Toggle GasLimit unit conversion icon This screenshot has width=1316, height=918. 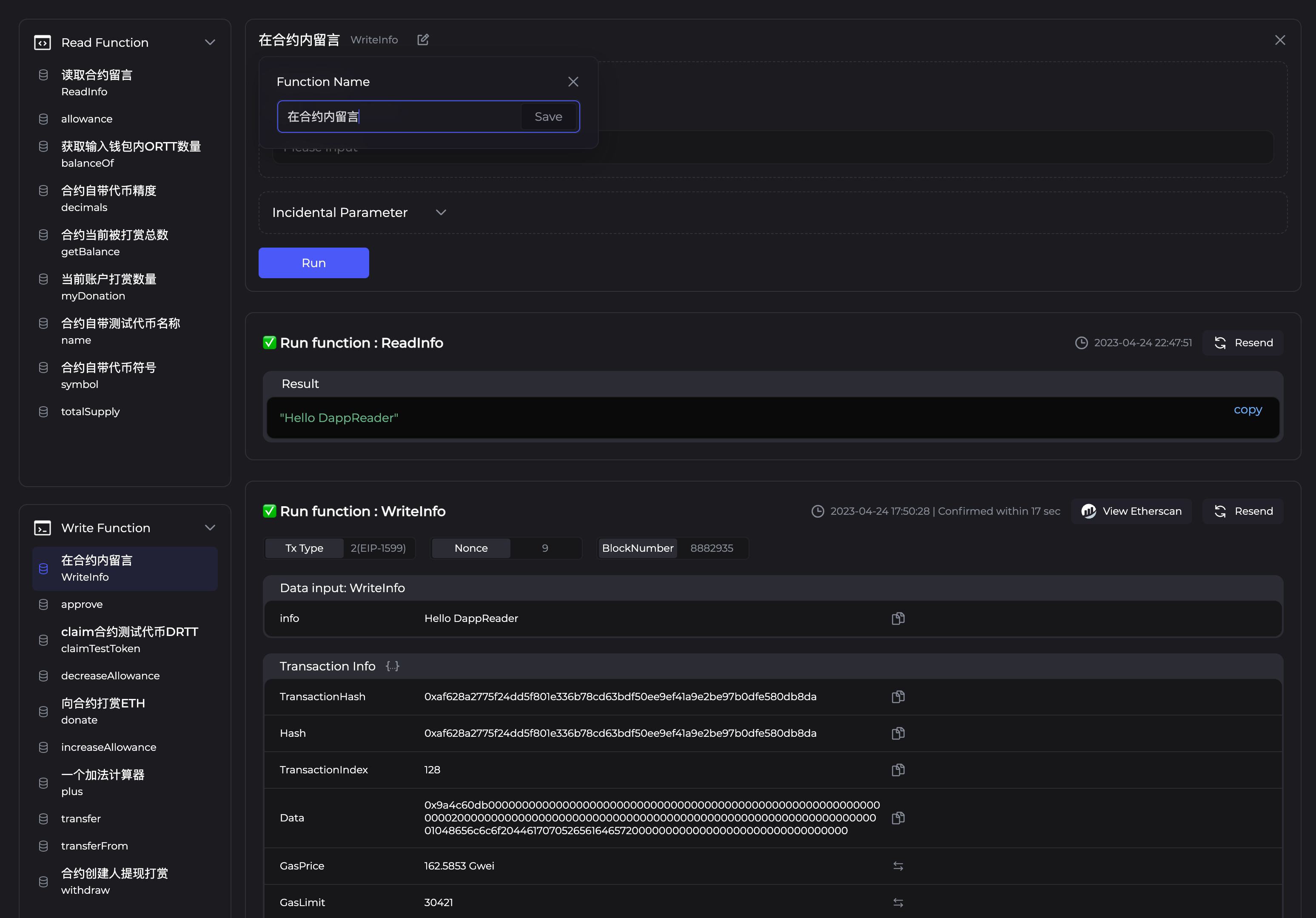[x=897, y=903]
